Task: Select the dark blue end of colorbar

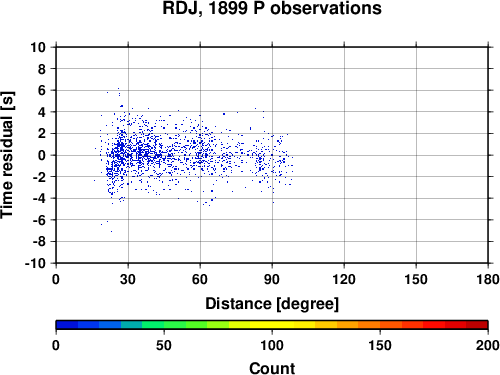Action: coord(67,325)
